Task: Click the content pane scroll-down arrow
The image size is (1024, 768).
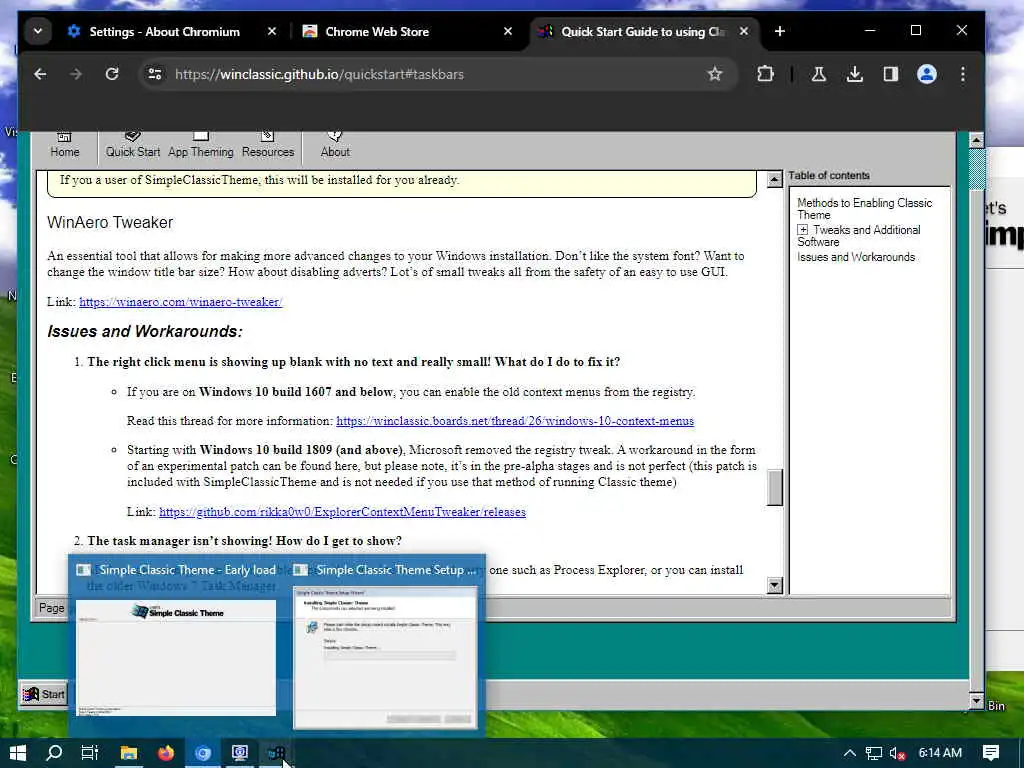Action: 775,585
